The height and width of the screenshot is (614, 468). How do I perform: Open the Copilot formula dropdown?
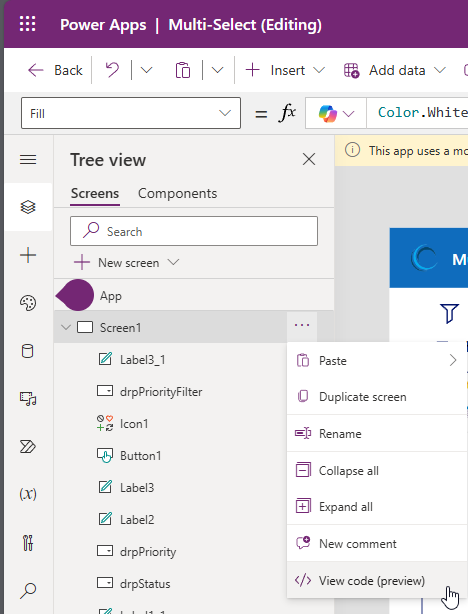point(336,113)
